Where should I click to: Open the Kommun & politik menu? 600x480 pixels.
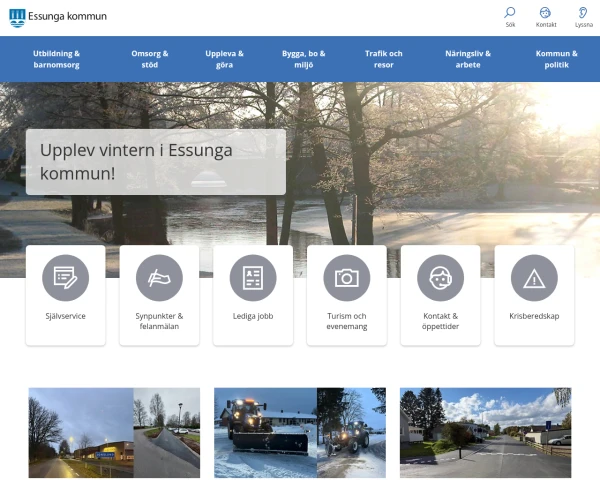coord(556,59)
